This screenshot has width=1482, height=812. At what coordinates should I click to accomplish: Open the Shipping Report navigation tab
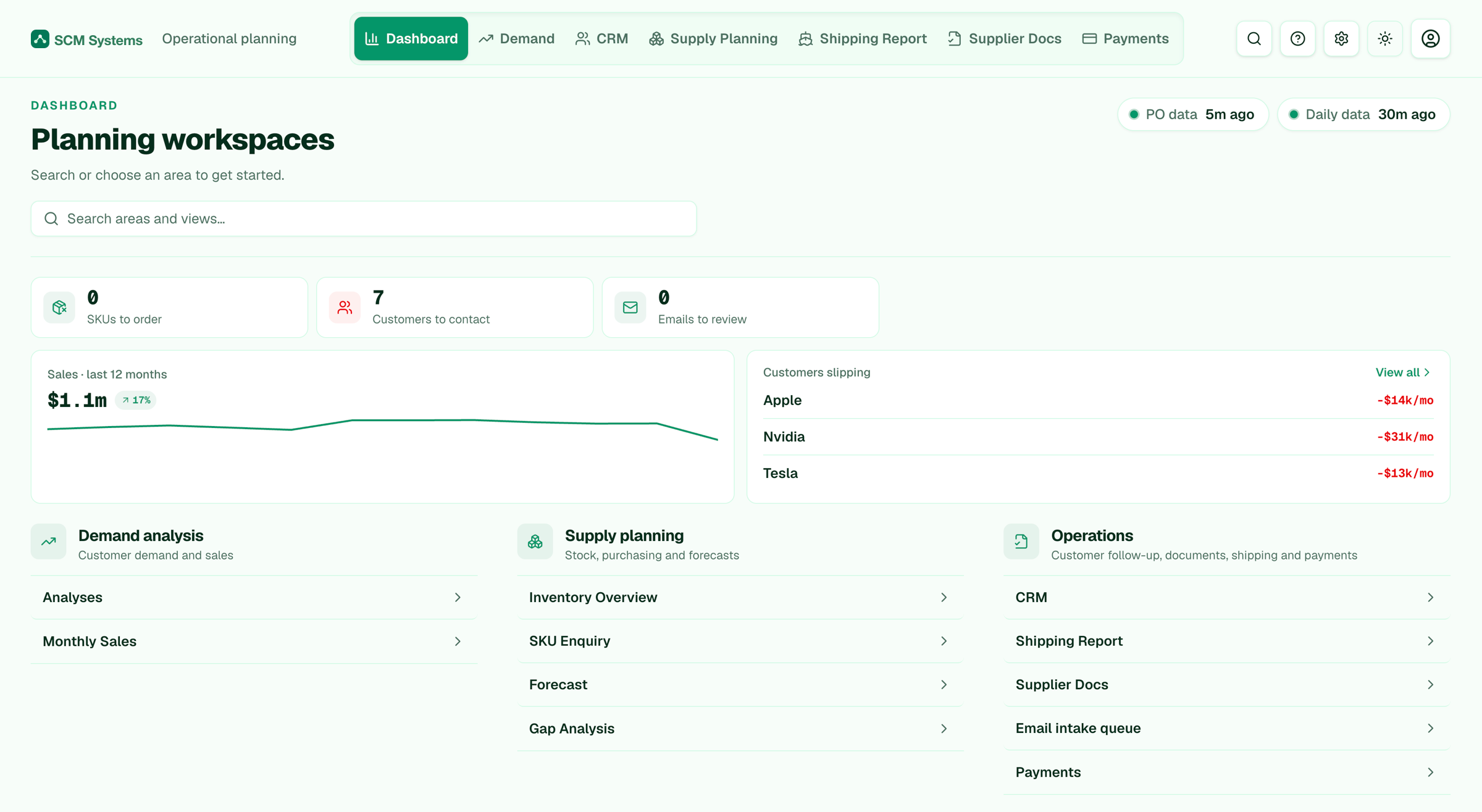863,39
